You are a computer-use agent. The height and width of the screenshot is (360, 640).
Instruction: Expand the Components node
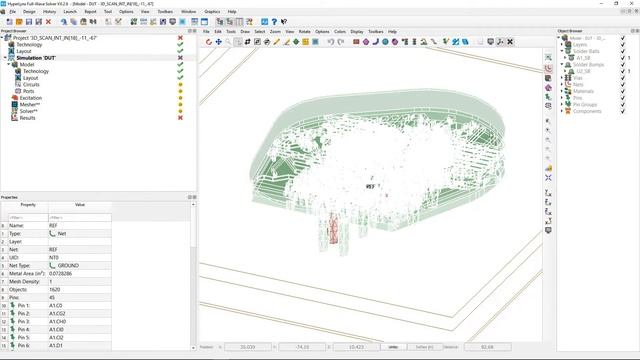(562, 111)
